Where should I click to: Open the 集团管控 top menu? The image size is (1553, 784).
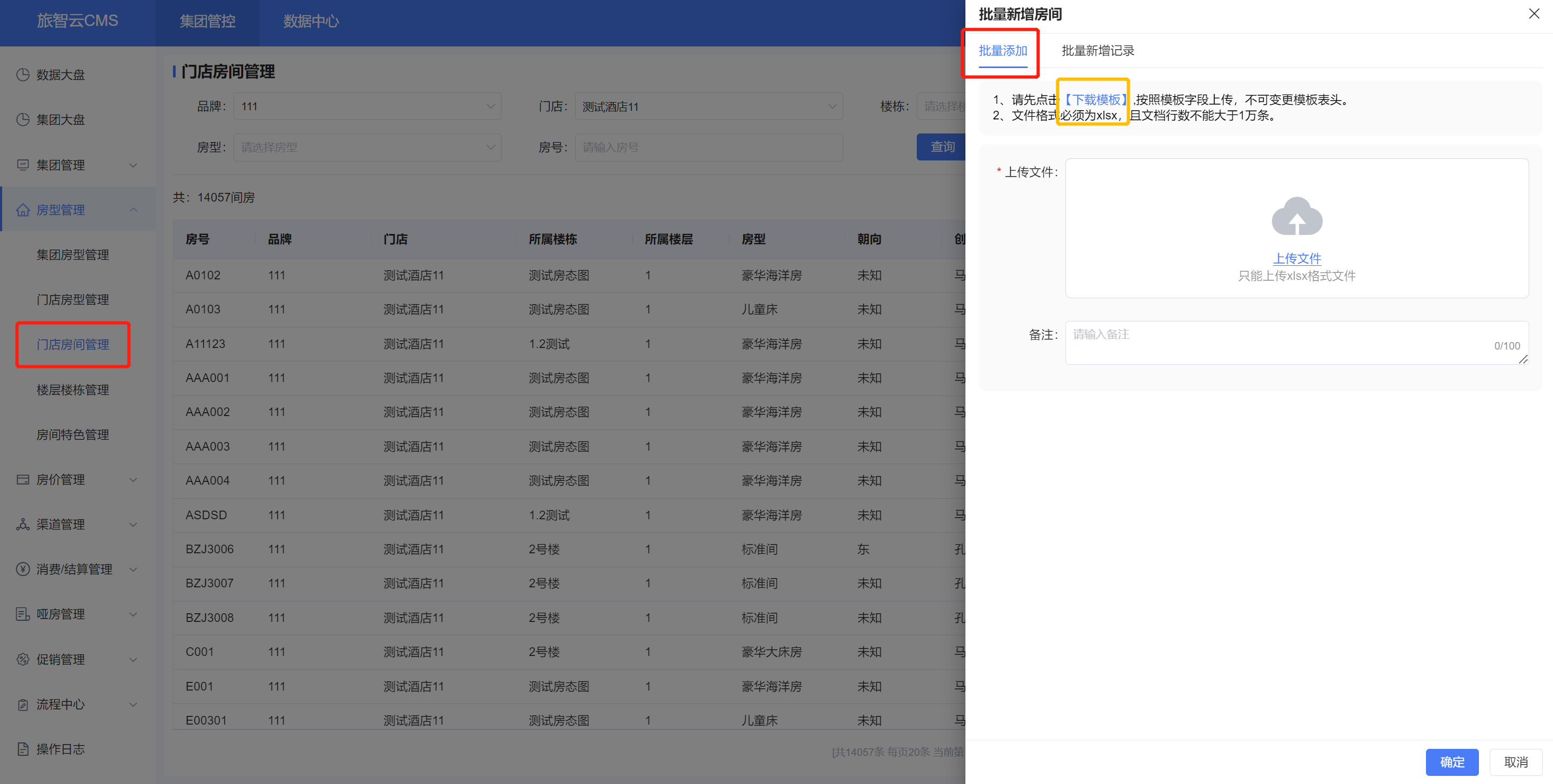point(208,21)
